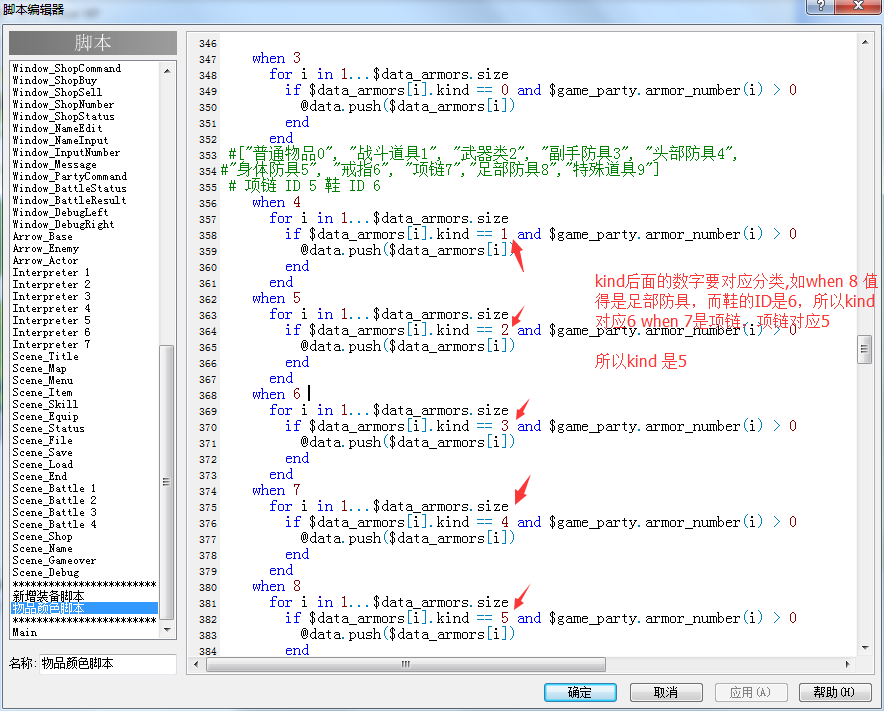
Task: Click the code editor horizontal scroll-right arrow
Action: (847, 664)
